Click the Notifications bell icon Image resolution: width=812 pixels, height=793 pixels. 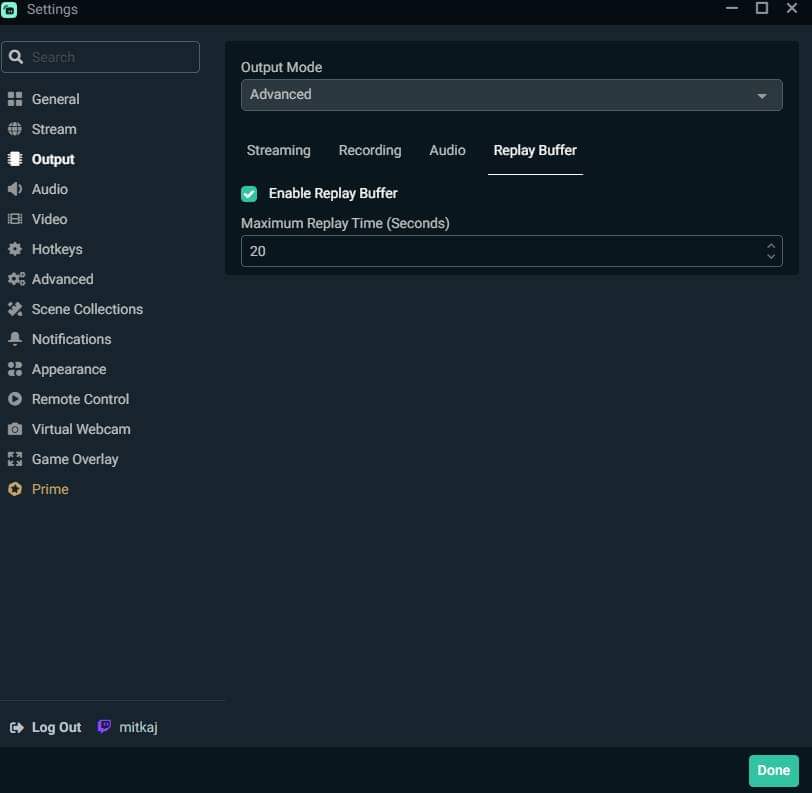(x=15, y=339)
